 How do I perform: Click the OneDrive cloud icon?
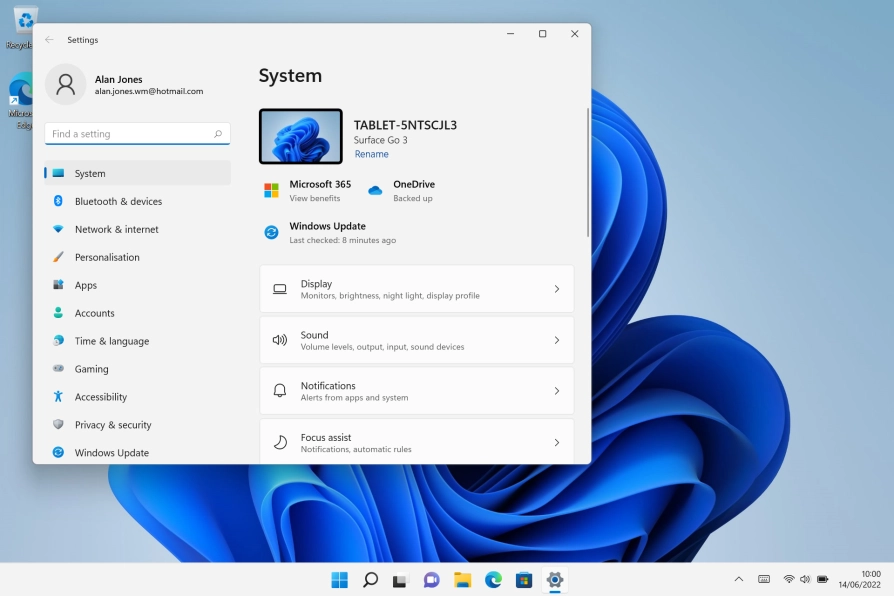tap(375, 189)
